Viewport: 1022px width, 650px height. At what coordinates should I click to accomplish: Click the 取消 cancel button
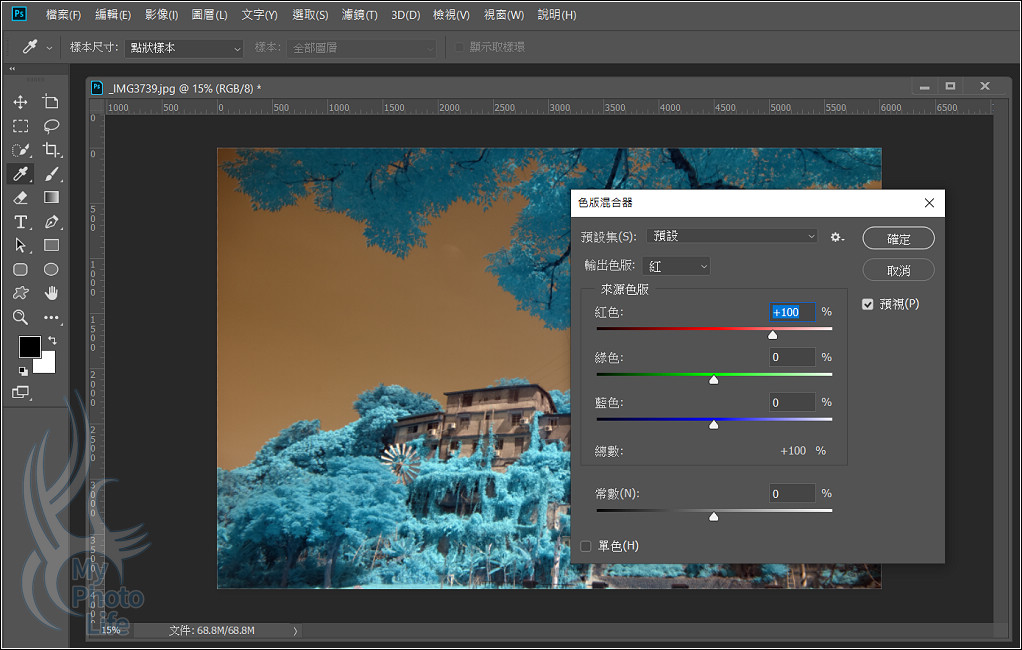click(898, 270)
